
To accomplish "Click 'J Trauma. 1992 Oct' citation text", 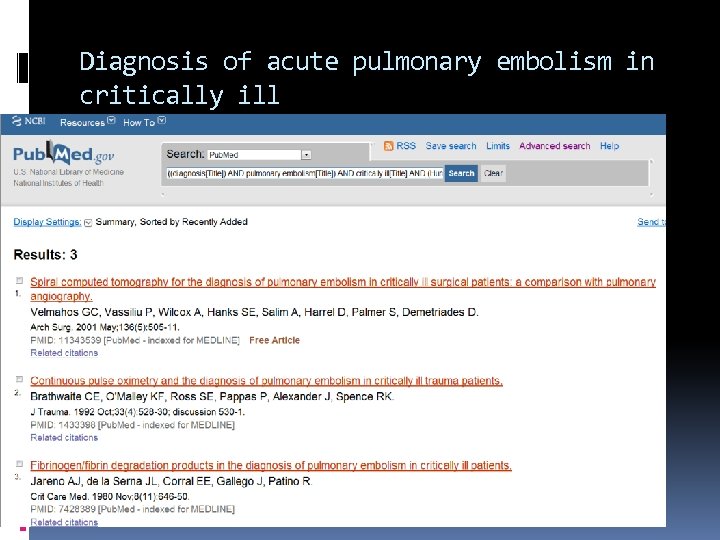I will pyautogui.click(x=138, y=412).
